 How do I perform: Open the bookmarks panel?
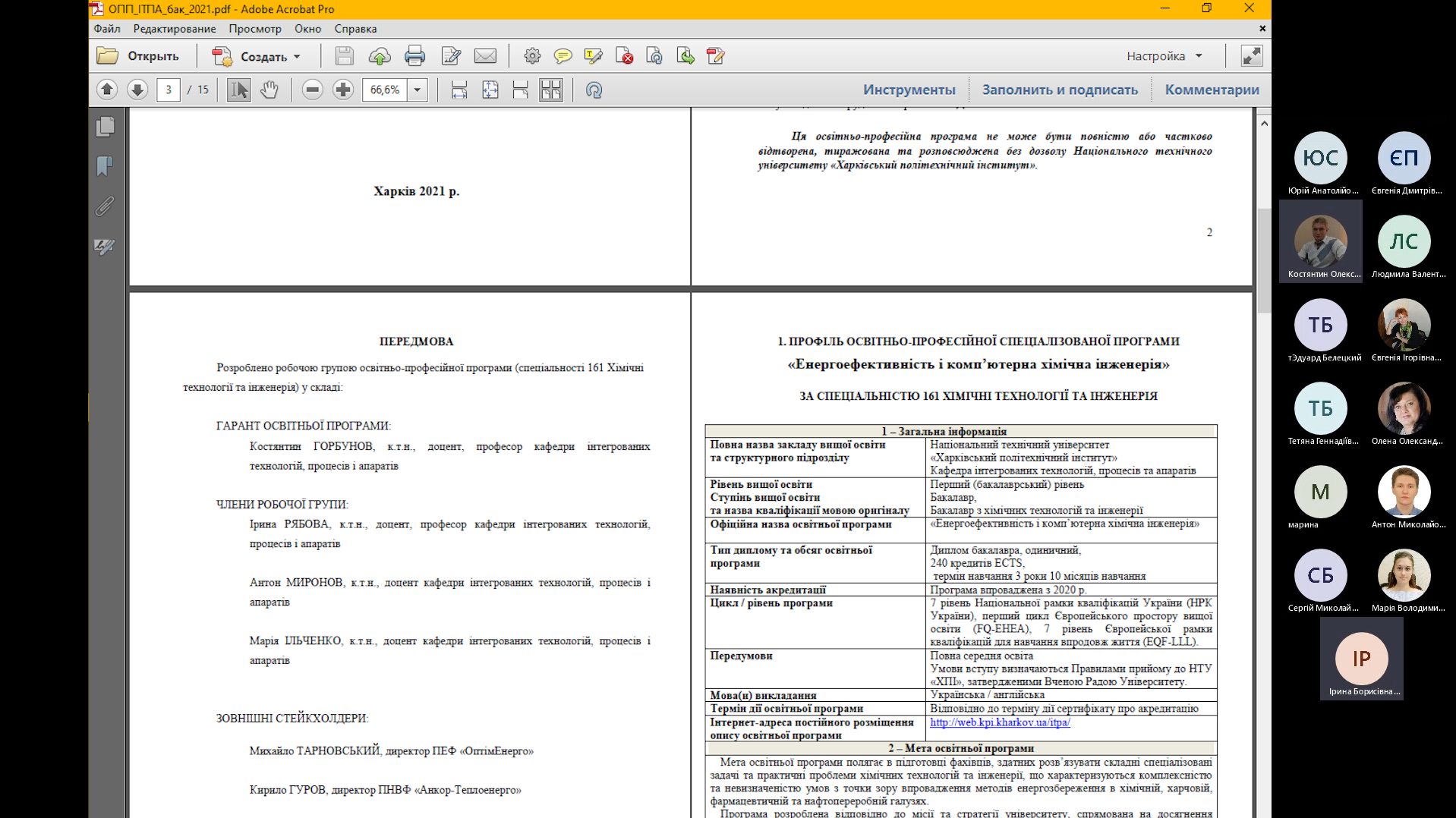pos(106,166)
